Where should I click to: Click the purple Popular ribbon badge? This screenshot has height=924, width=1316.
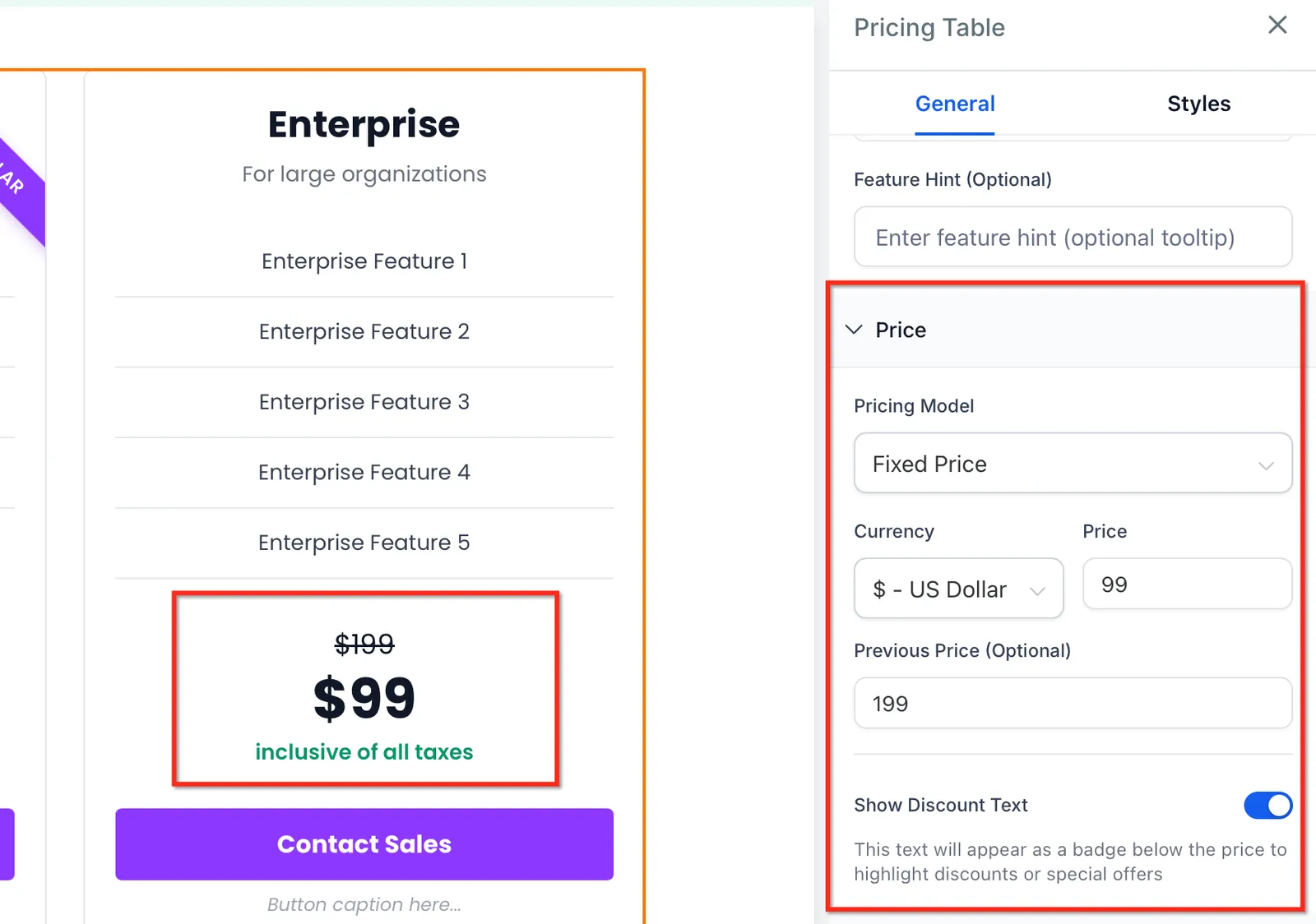pyautogui.click(x=18, y=189)
